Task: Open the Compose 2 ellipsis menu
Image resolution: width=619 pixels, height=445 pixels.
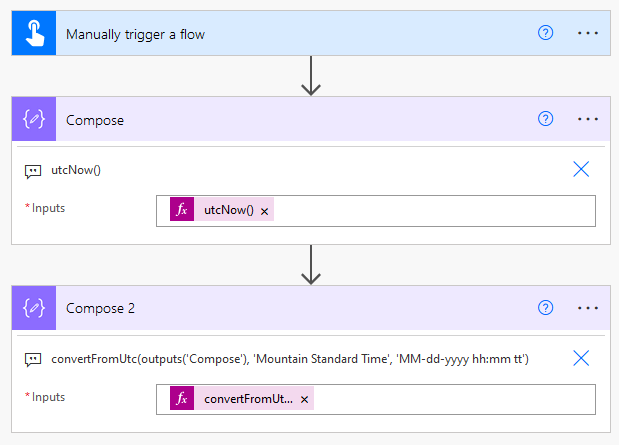Action: 587,308
